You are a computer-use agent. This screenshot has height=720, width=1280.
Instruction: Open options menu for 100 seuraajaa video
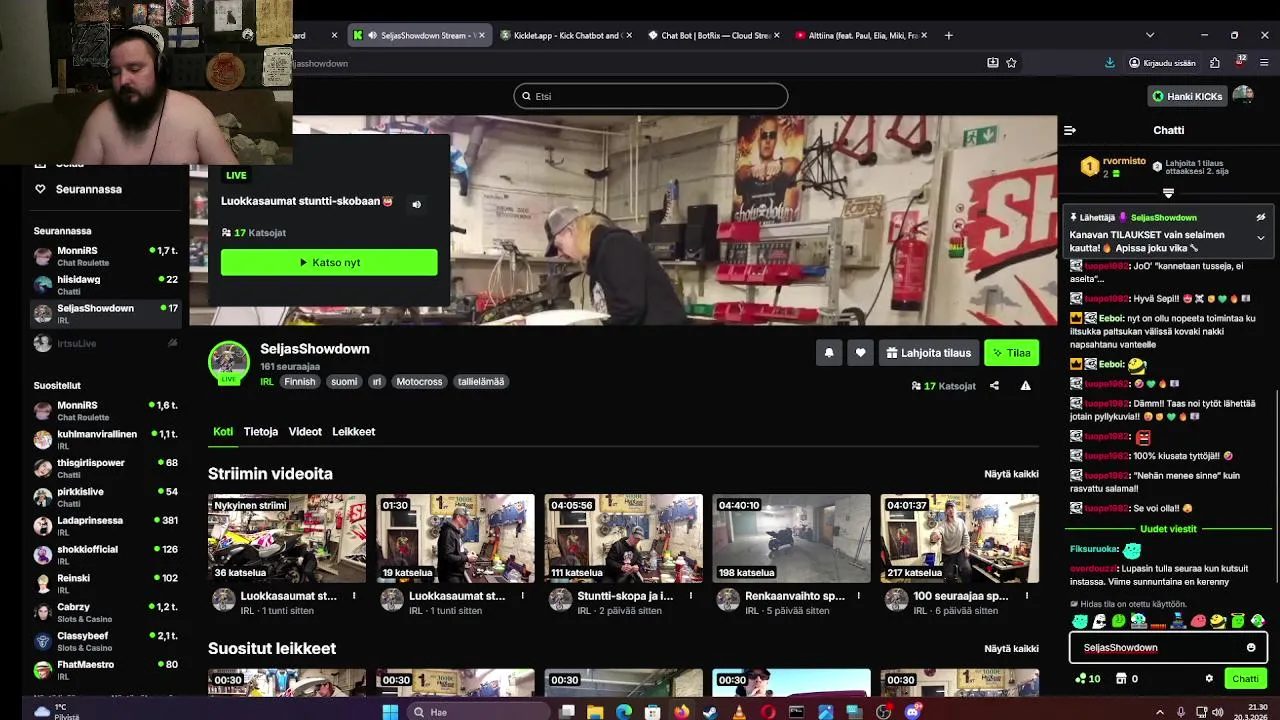(x=1026, y=596)
